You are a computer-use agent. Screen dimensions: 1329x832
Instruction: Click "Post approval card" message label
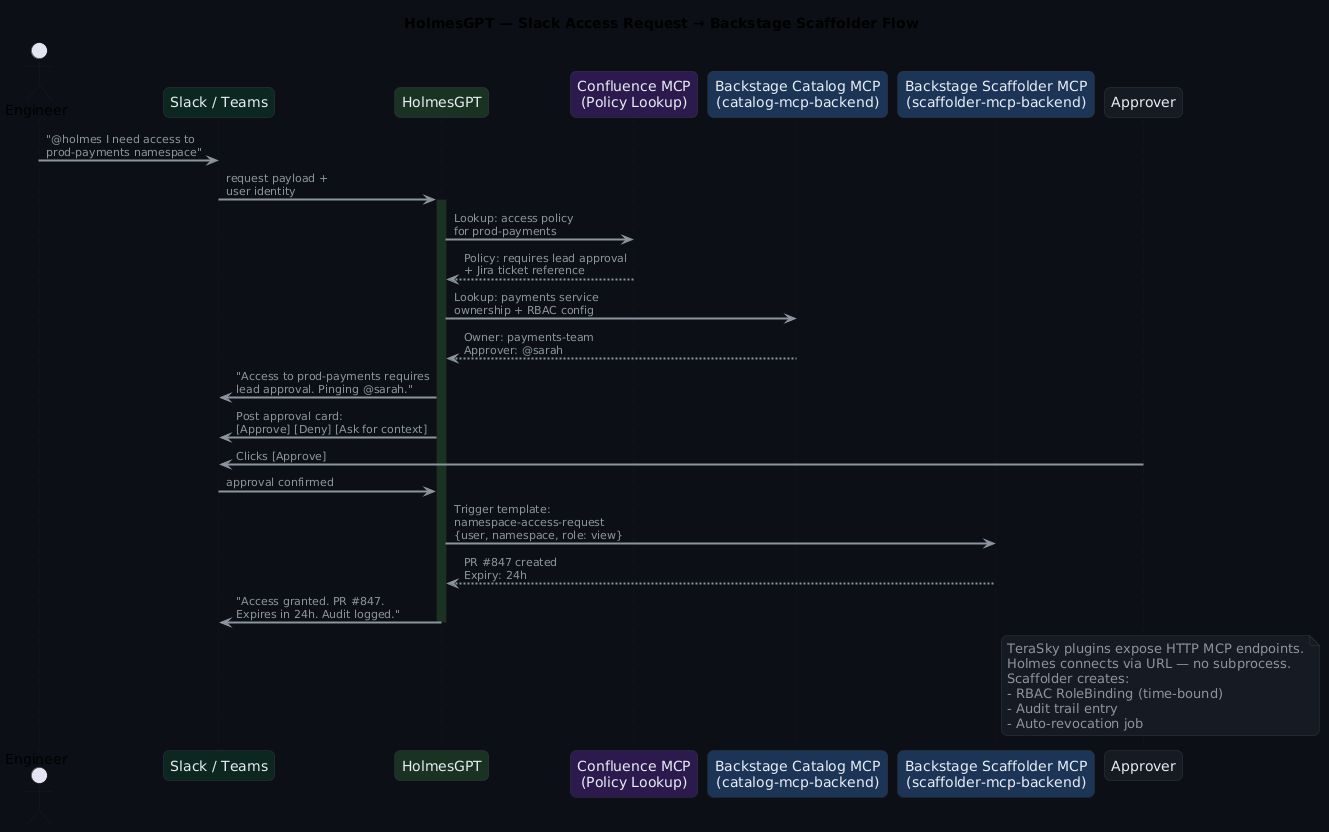332,423
